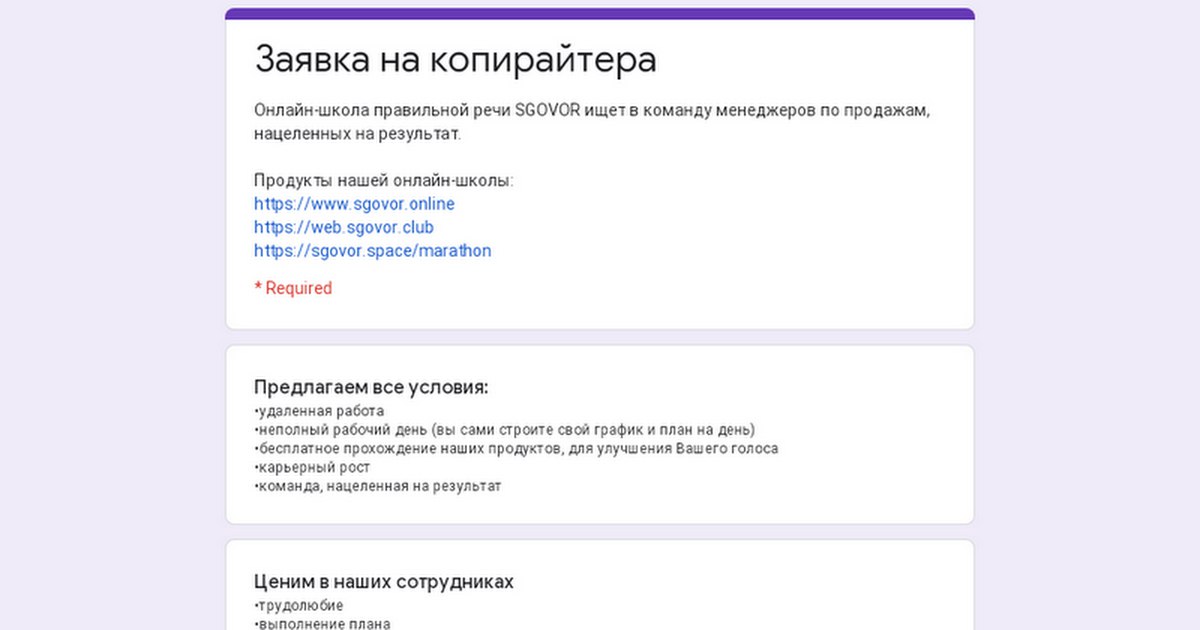
Task: Open the https://www.sgovor.online link
Action: tap(354, 204)
